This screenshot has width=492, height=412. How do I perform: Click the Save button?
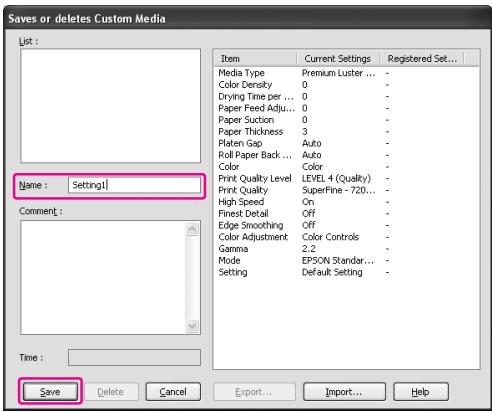[x=50, y=391]
